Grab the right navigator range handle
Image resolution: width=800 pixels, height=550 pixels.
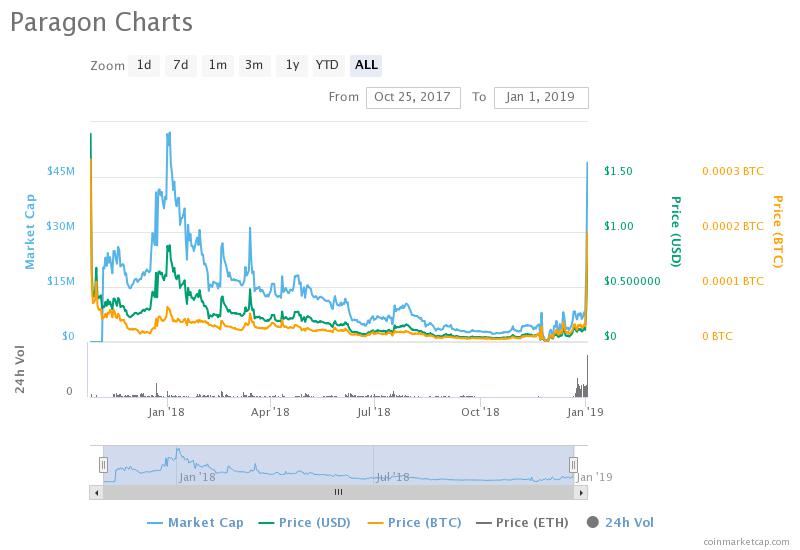pos(573,465)
